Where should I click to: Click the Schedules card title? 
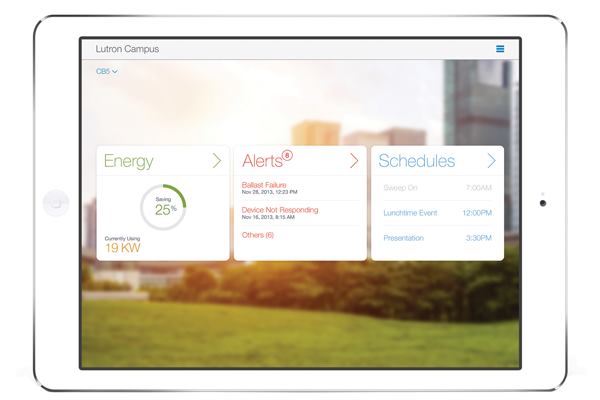(417, 161)
